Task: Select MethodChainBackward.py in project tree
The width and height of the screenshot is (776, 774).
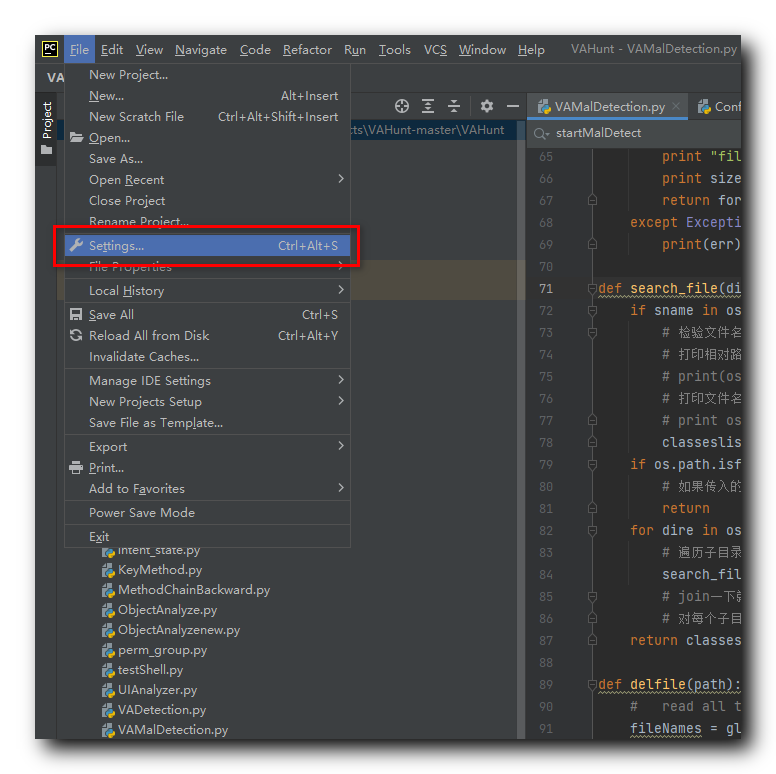Action: [194, 590]
